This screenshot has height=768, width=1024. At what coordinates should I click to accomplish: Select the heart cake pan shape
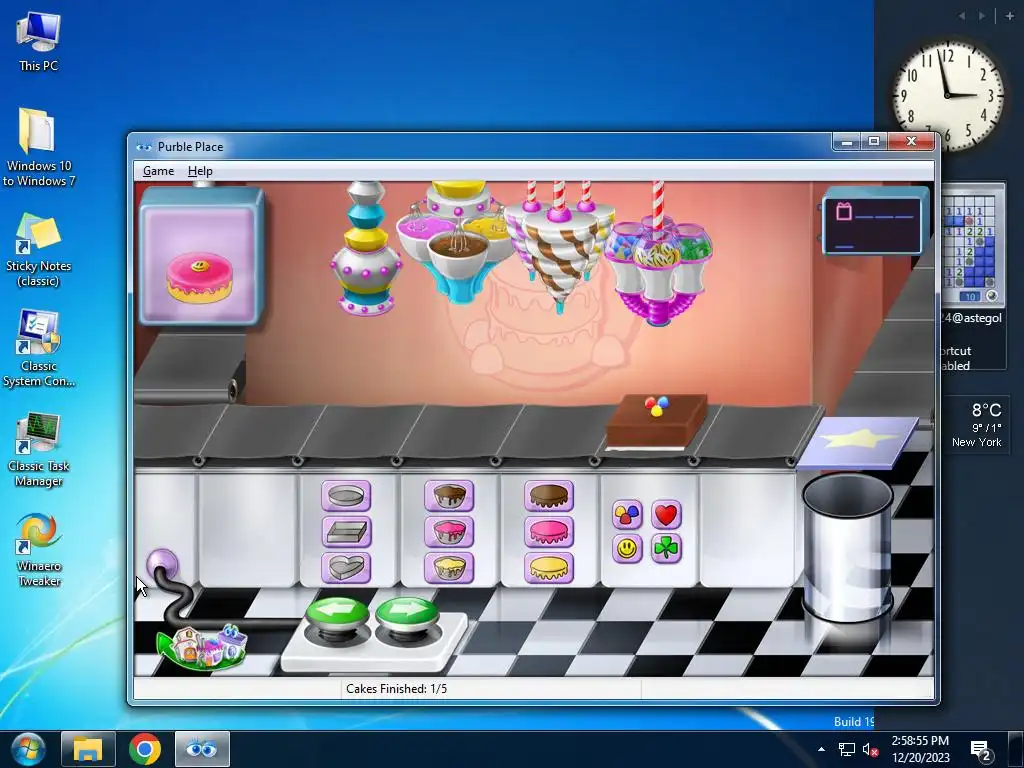[346, 567]
